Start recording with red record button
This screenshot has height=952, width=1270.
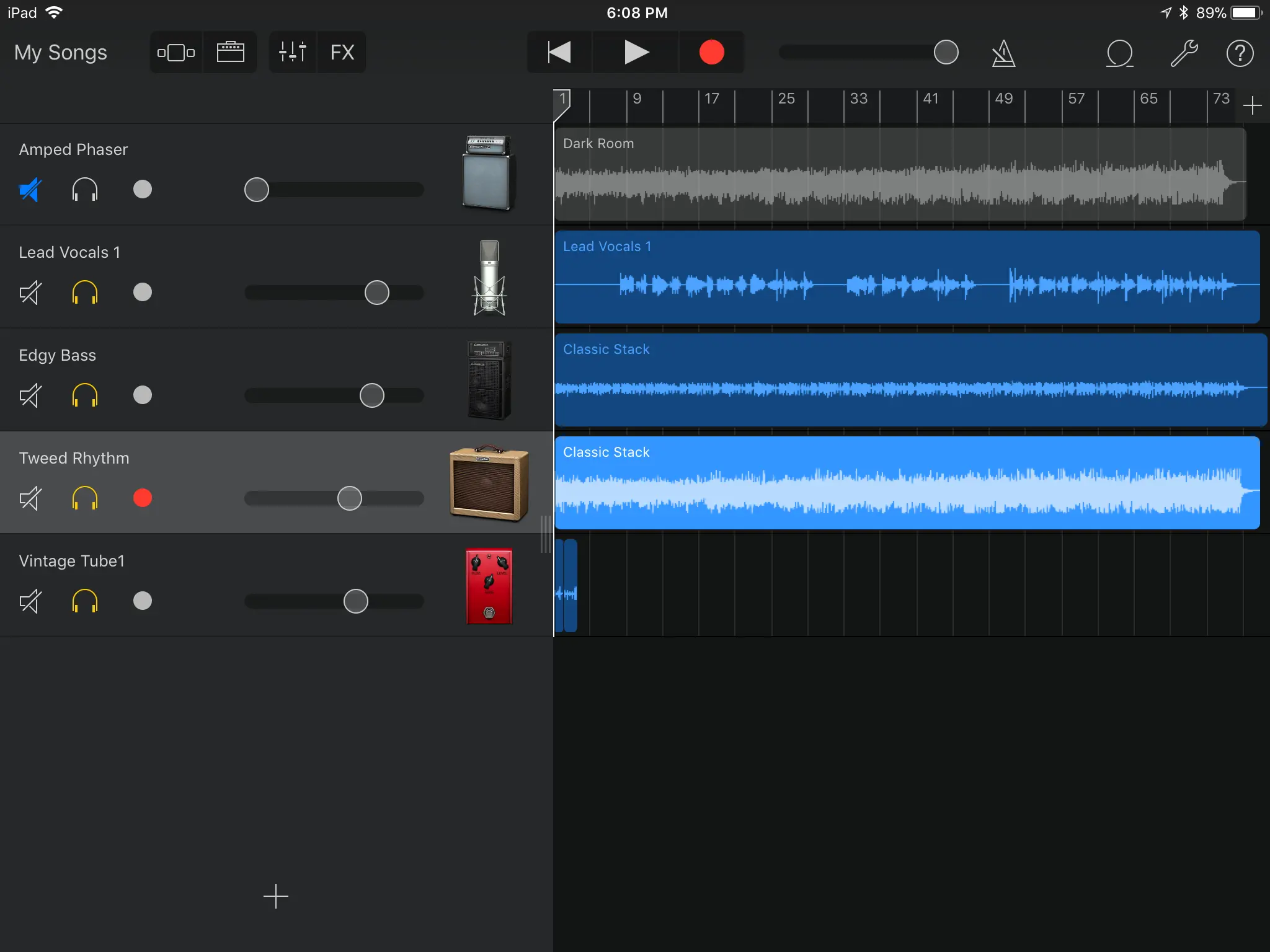tap(711, 52)
